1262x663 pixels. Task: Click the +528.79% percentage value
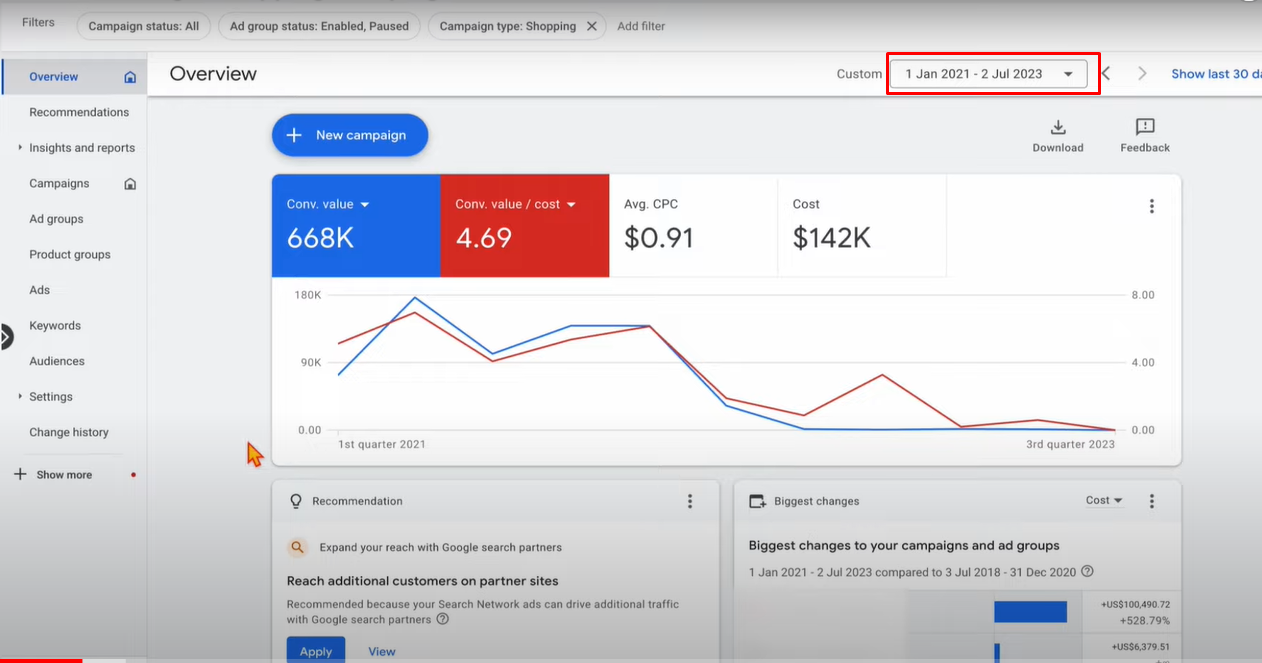point(1145,620)
